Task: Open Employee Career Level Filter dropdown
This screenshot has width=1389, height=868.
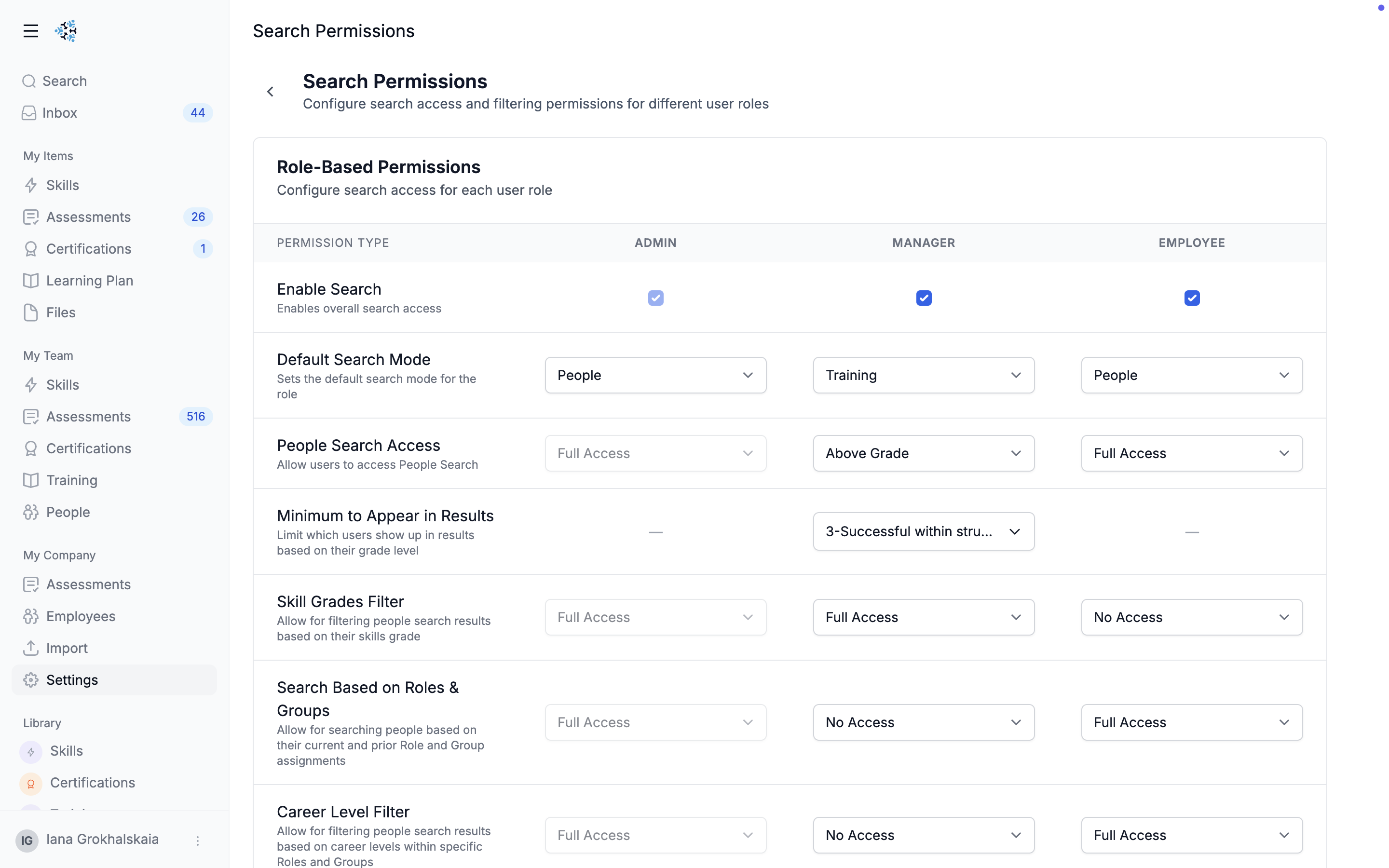Action: click(1192, 835)
